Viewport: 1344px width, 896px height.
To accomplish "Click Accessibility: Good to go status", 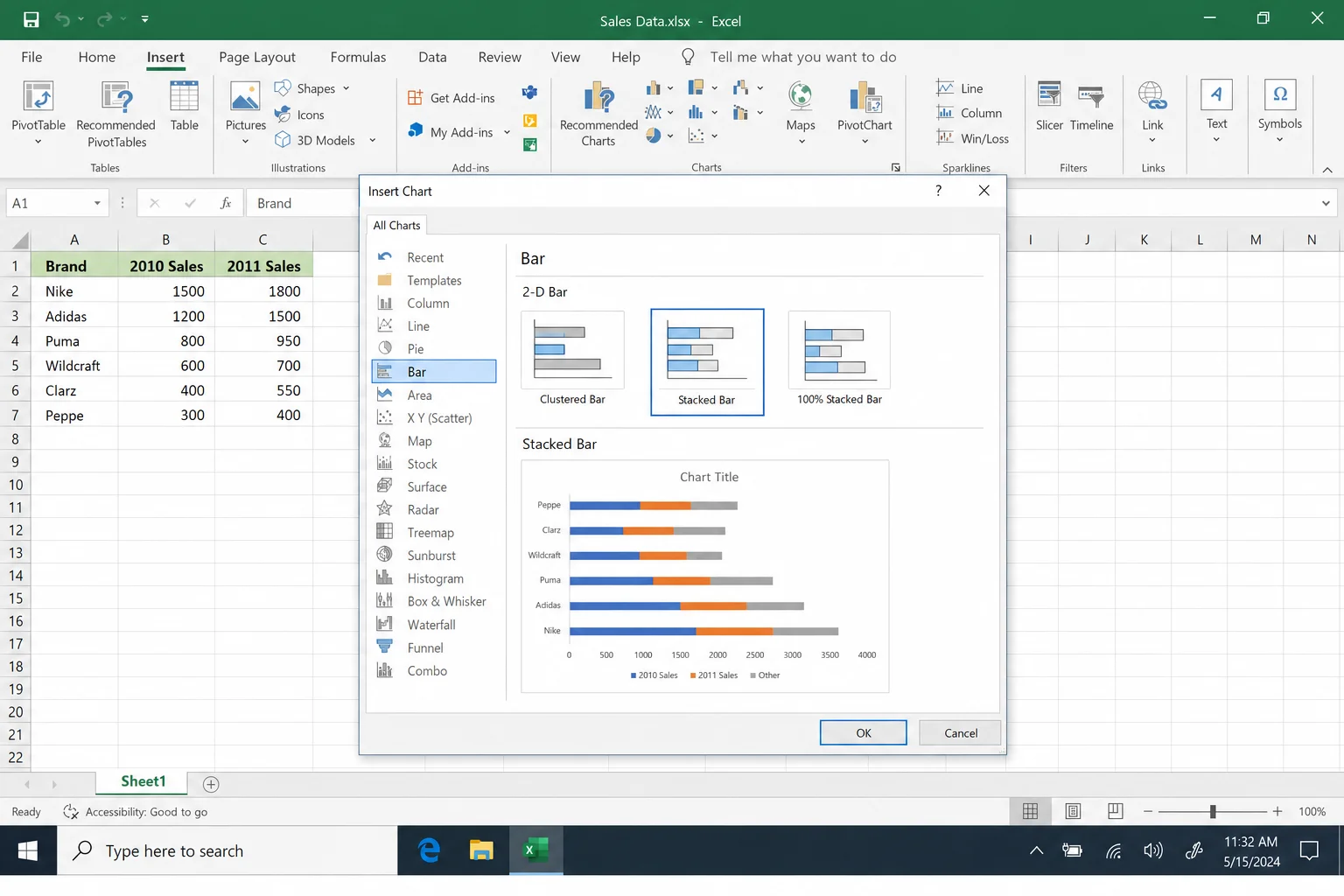I will pyautogui.click(x=136, y=812).
